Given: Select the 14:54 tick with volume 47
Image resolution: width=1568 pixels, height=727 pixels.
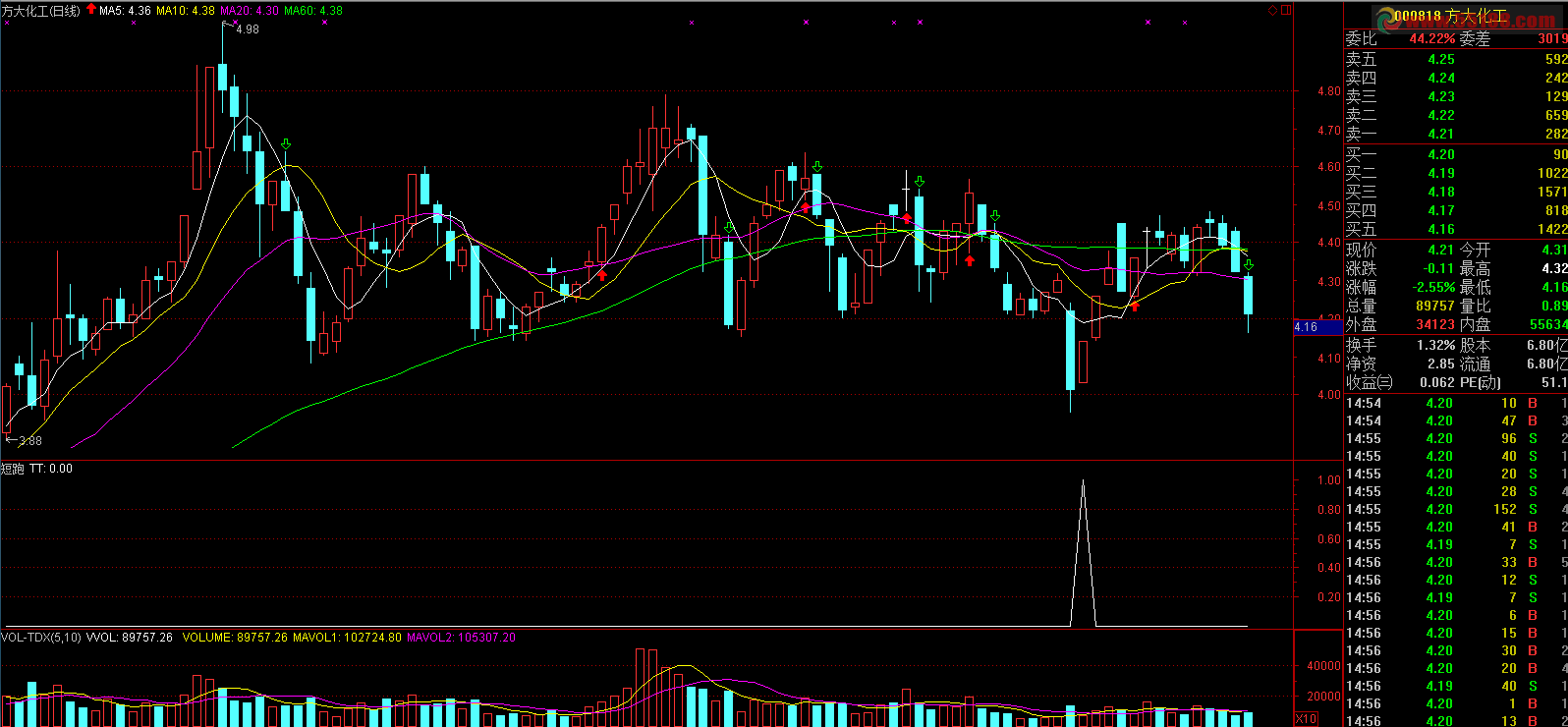Looking at the screenshot, I should pos(1456,420).
